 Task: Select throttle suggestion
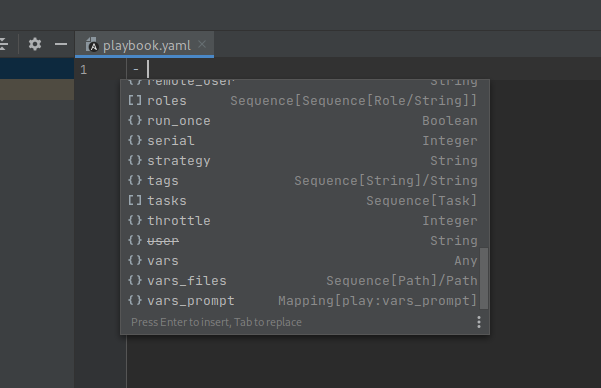pyautogui.click(x=305, y=221)
